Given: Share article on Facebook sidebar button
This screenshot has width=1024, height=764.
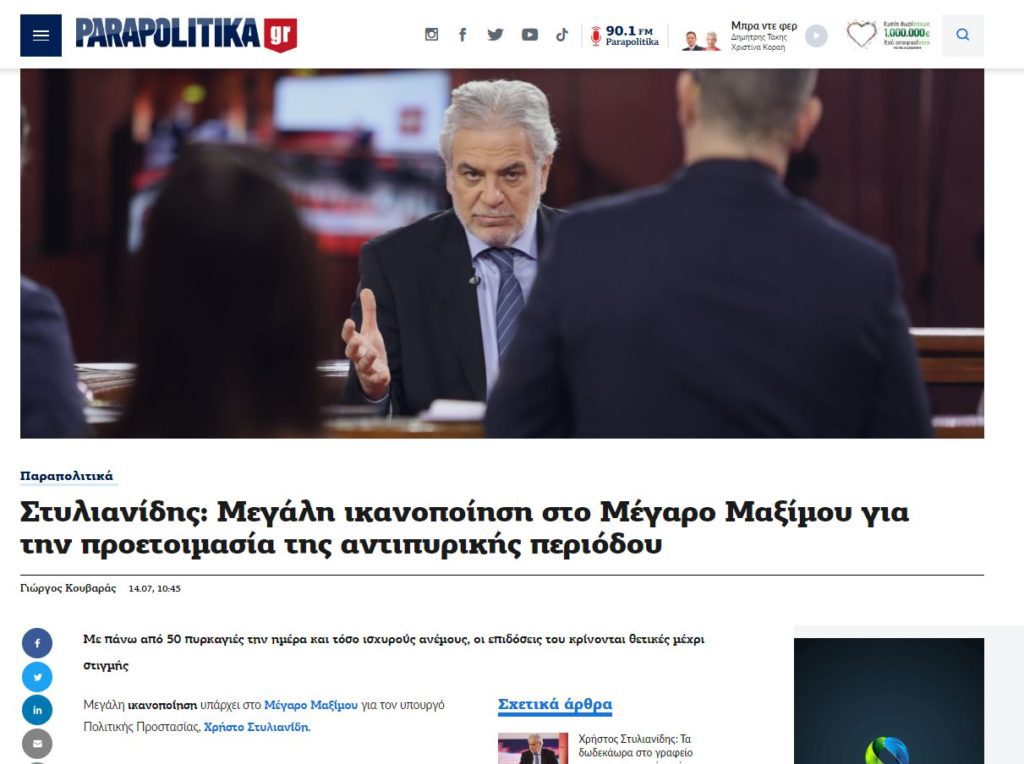Looking at the screenshot, I should 37,643.
